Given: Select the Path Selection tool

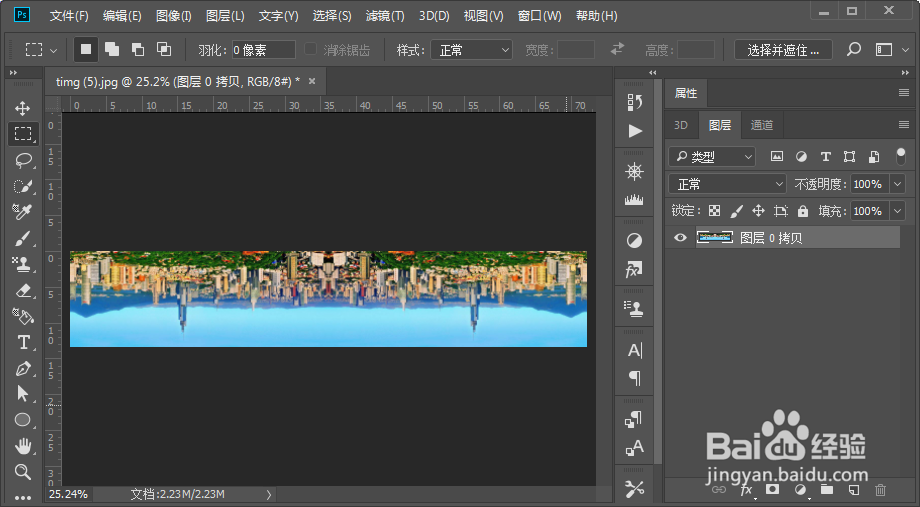Looking at the screenshot, I should pyautogui.click(x=22, y=394).
